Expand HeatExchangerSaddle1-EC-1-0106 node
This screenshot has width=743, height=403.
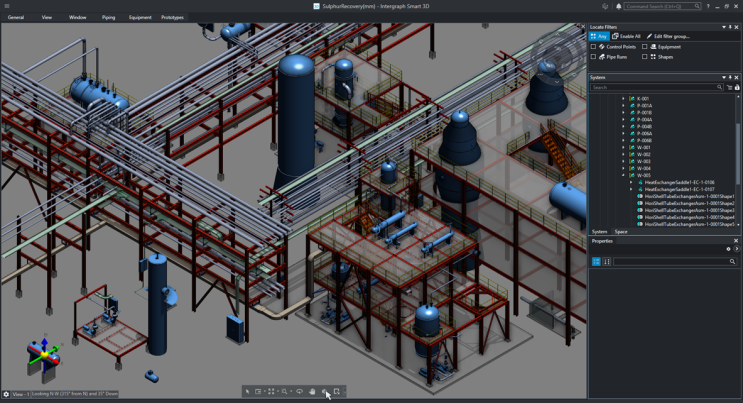[631, 183]
